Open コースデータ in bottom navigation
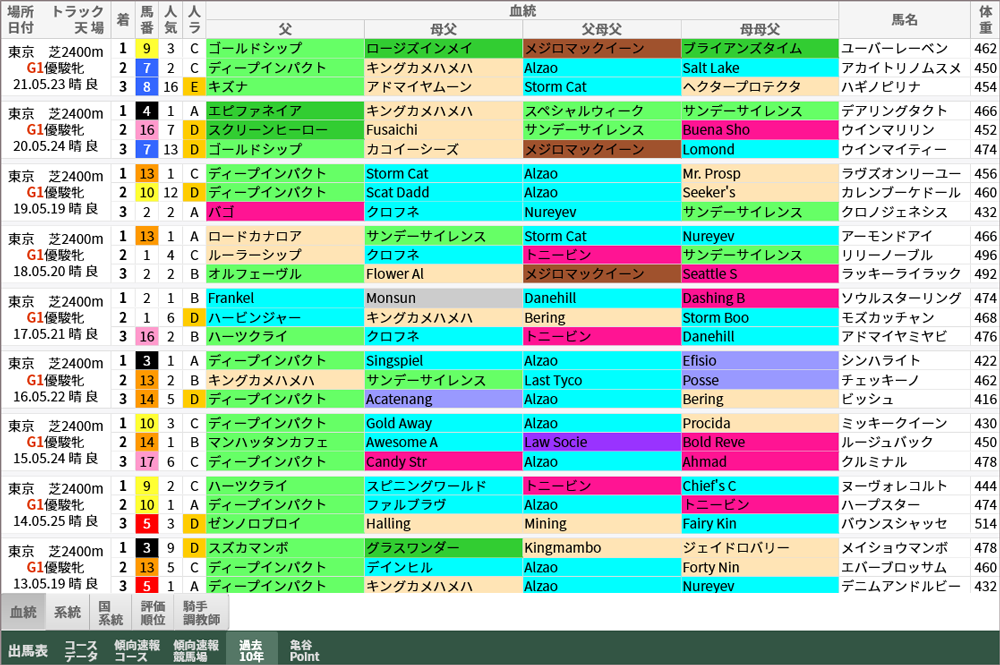This screenshot has width=1000, height=665. (81, 650)
